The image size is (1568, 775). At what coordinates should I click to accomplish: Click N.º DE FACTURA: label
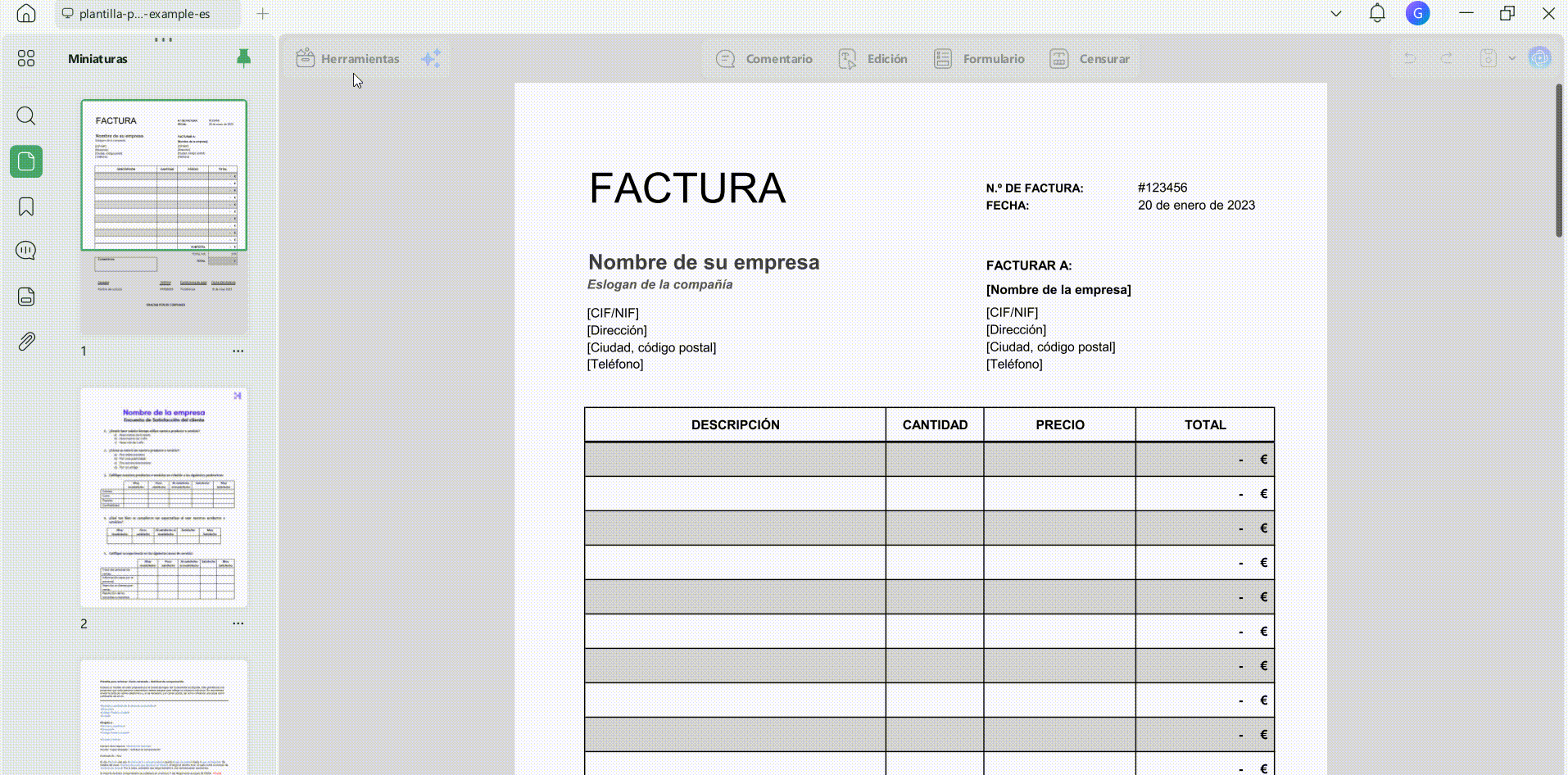[1035, 188]
